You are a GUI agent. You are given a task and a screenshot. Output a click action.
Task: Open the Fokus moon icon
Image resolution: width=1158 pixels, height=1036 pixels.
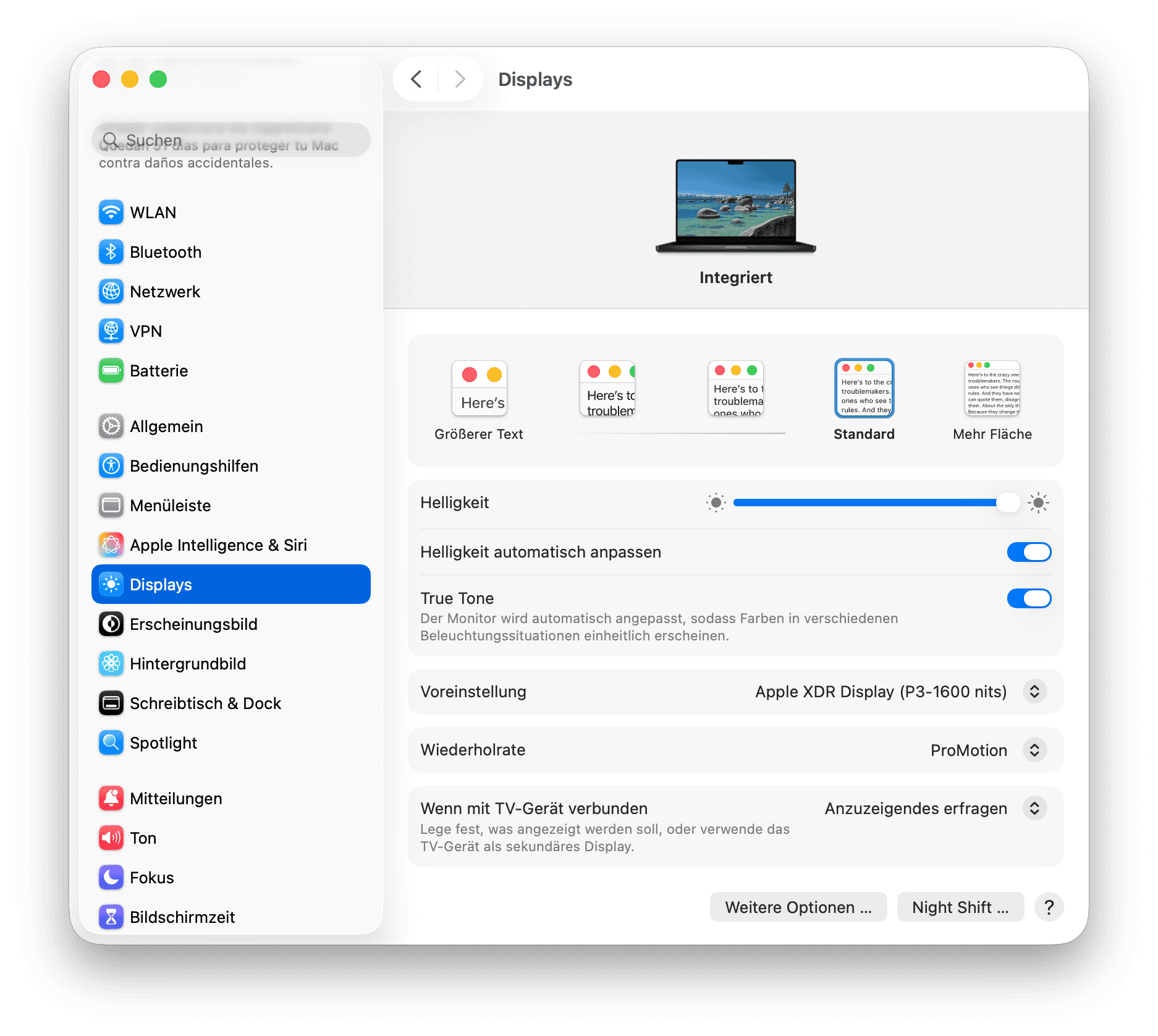[111, 878]
